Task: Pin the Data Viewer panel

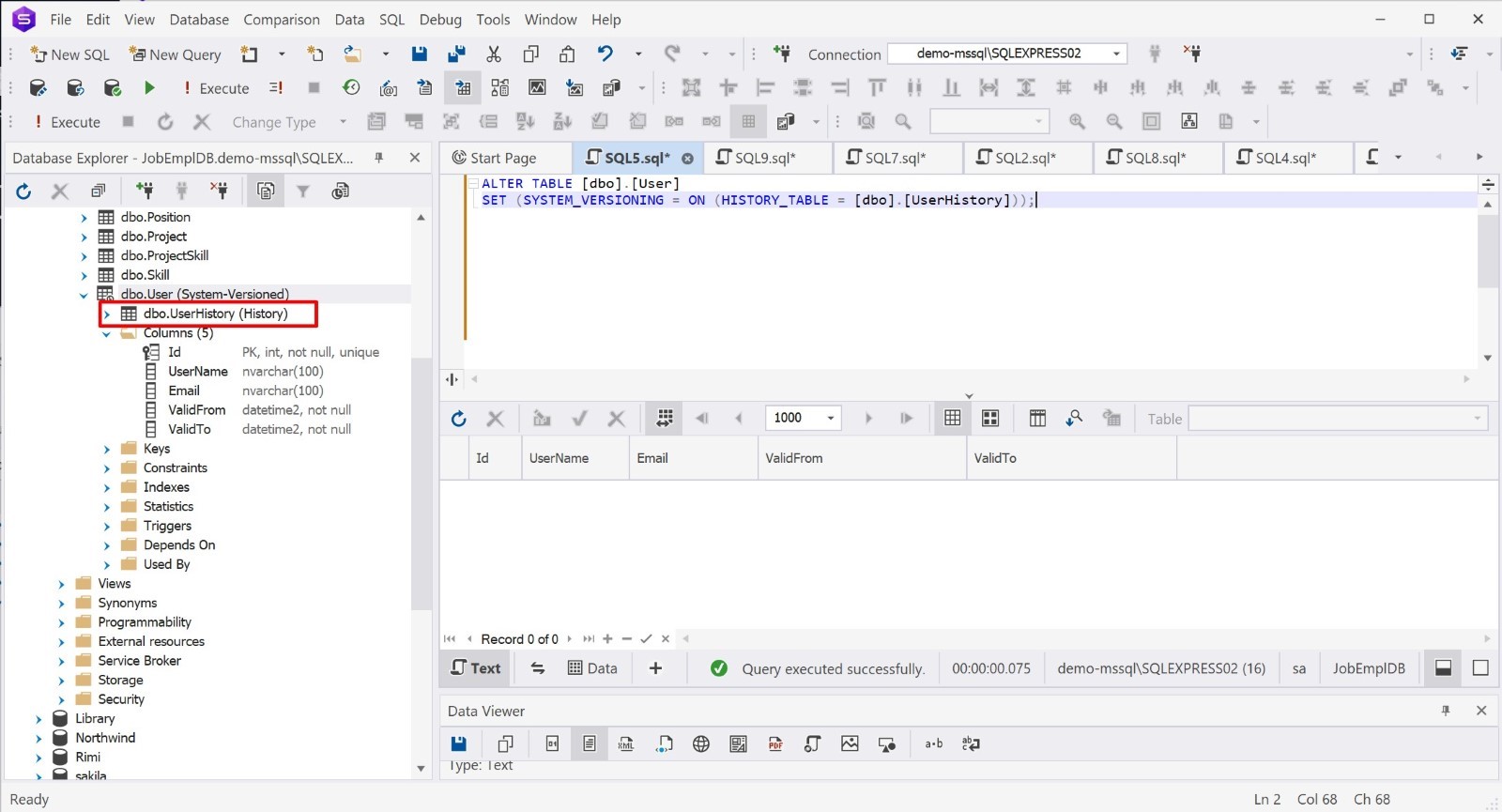Action: click(1446, 711)
